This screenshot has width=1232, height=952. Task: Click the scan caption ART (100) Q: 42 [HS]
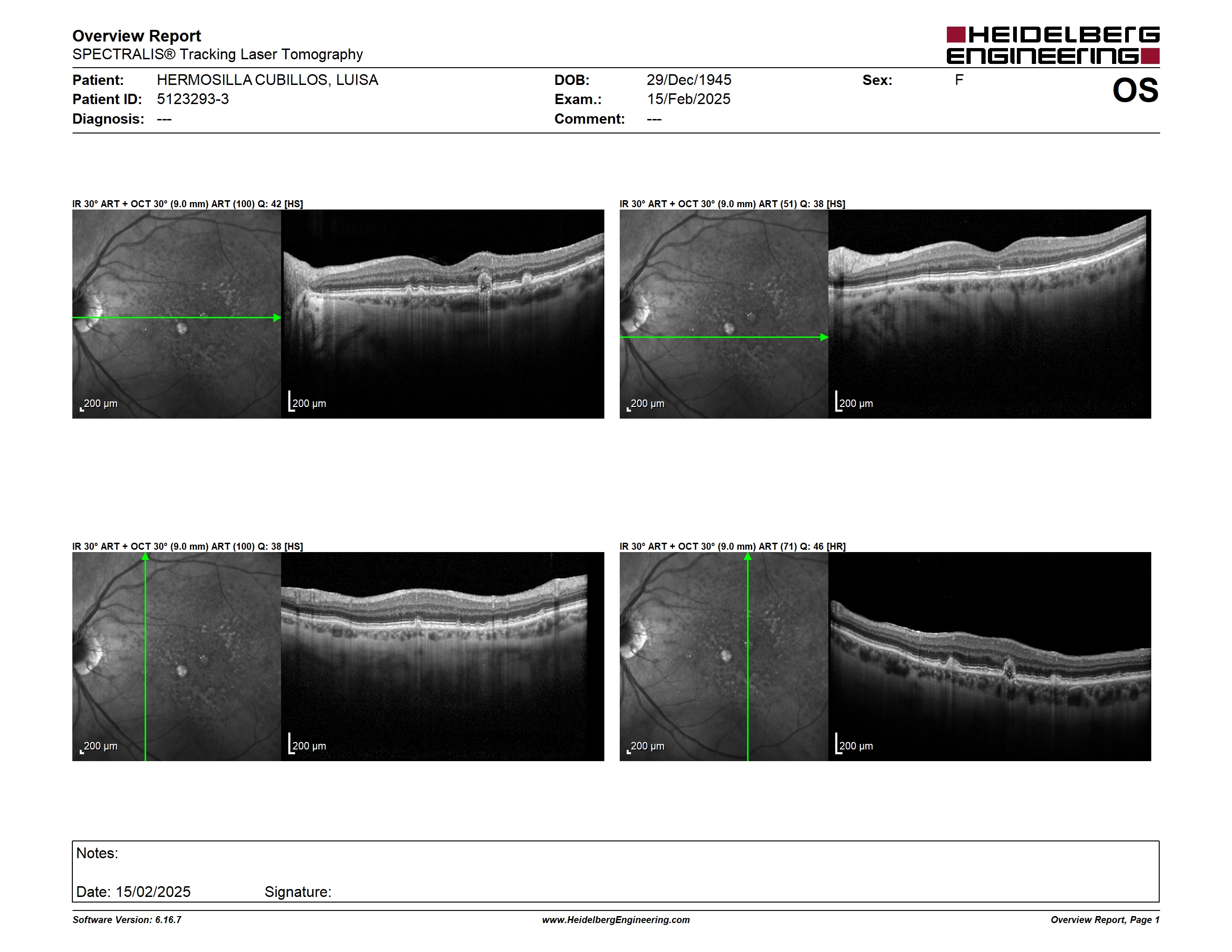pos(187,203)
